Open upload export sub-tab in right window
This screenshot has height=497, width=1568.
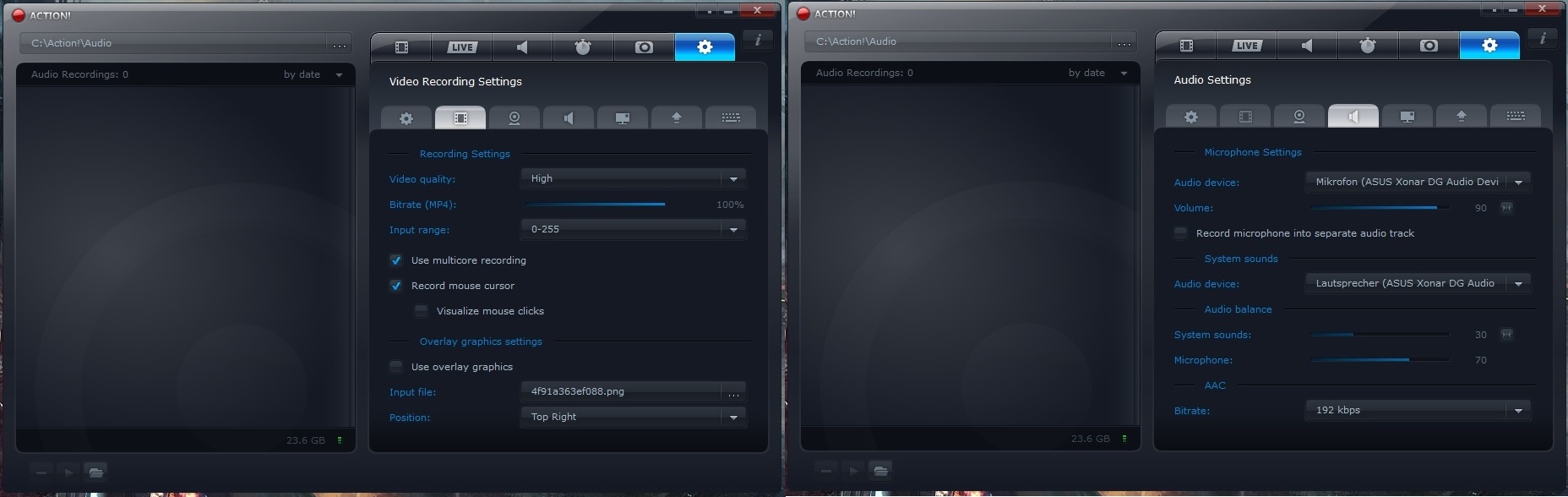[1462, 117]
